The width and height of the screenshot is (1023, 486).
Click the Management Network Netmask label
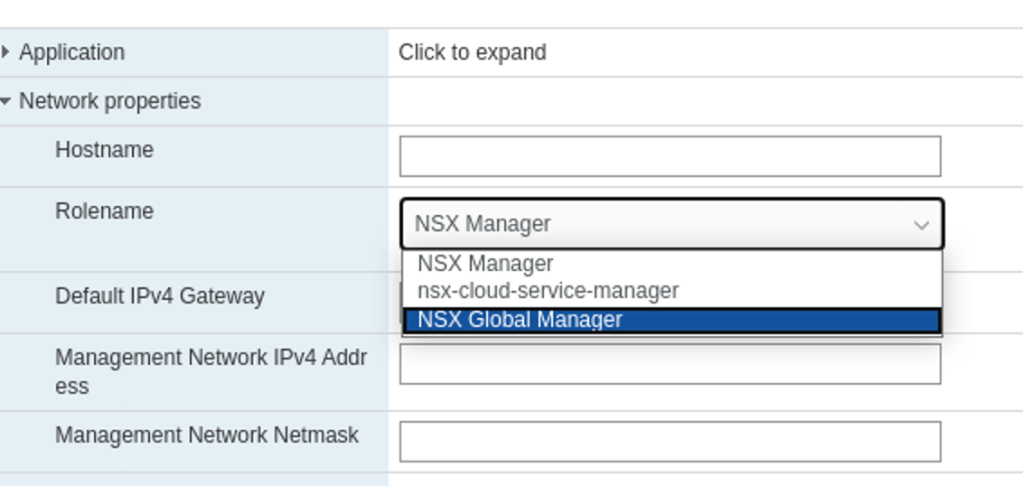207,435
